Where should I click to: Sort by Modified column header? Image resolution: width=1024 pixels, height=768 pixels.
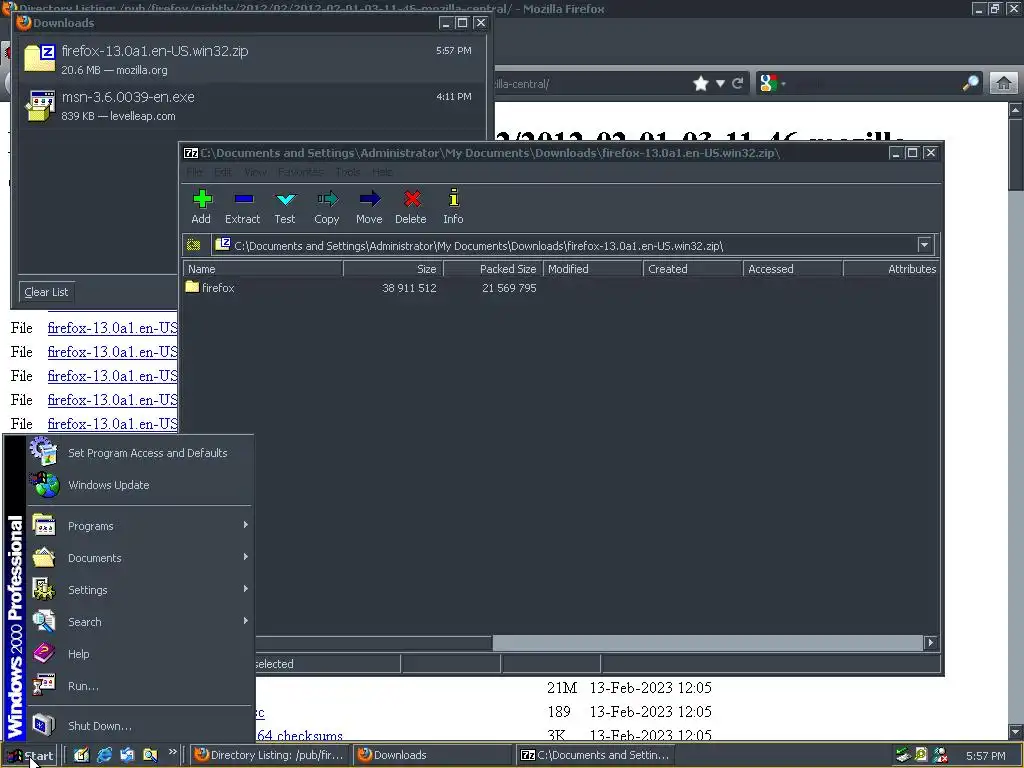(x=593, y=268)
